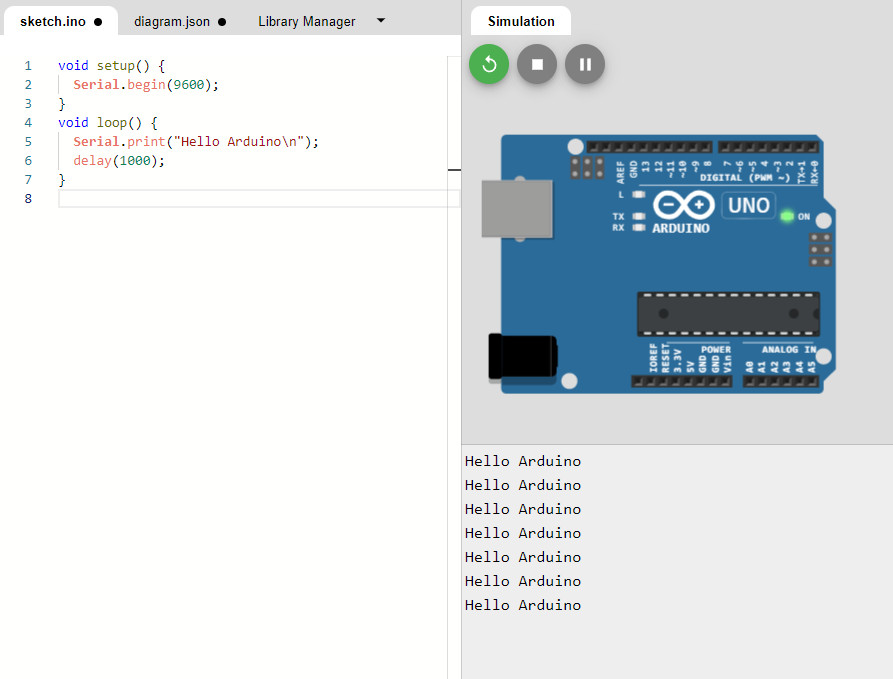Click digital pin 13 header
Screen dimensions: 893x679
(x=645, y=148)
